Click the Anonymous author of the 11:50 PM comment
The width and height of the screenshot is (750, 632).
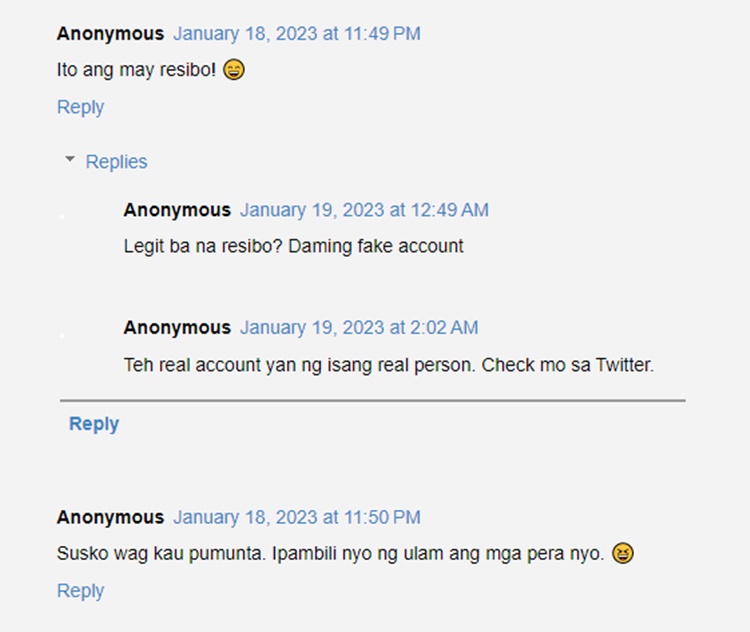(x=110, y=517)
